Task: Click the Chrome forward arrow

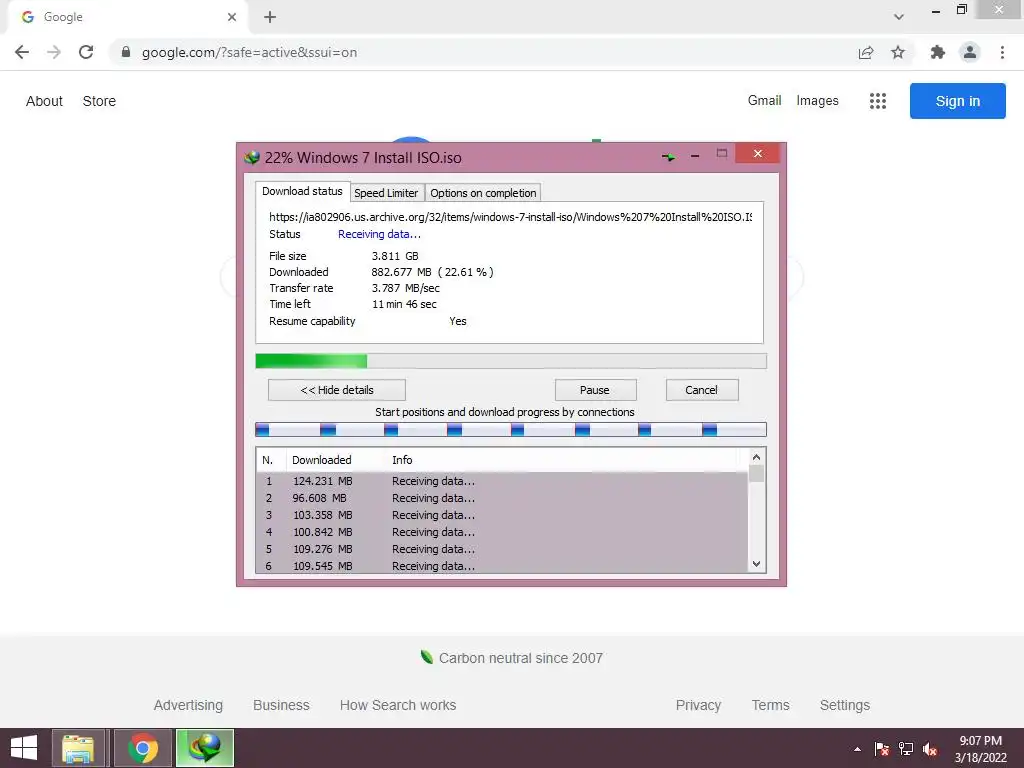Action: click(54, 52)
